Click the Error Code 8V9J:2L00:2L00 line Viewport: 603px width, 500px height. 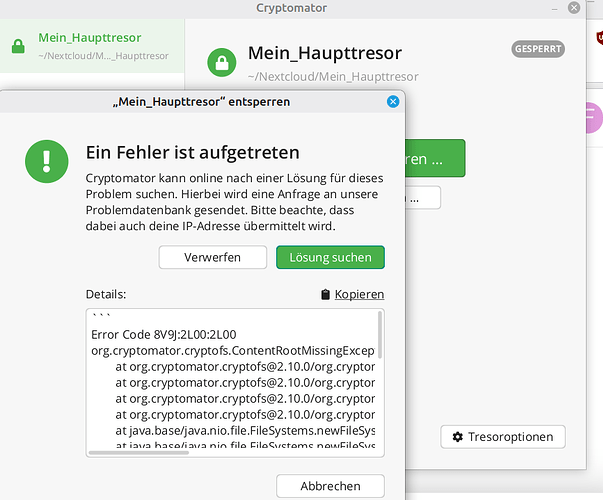pyautogui.click(x=164, y=335)
